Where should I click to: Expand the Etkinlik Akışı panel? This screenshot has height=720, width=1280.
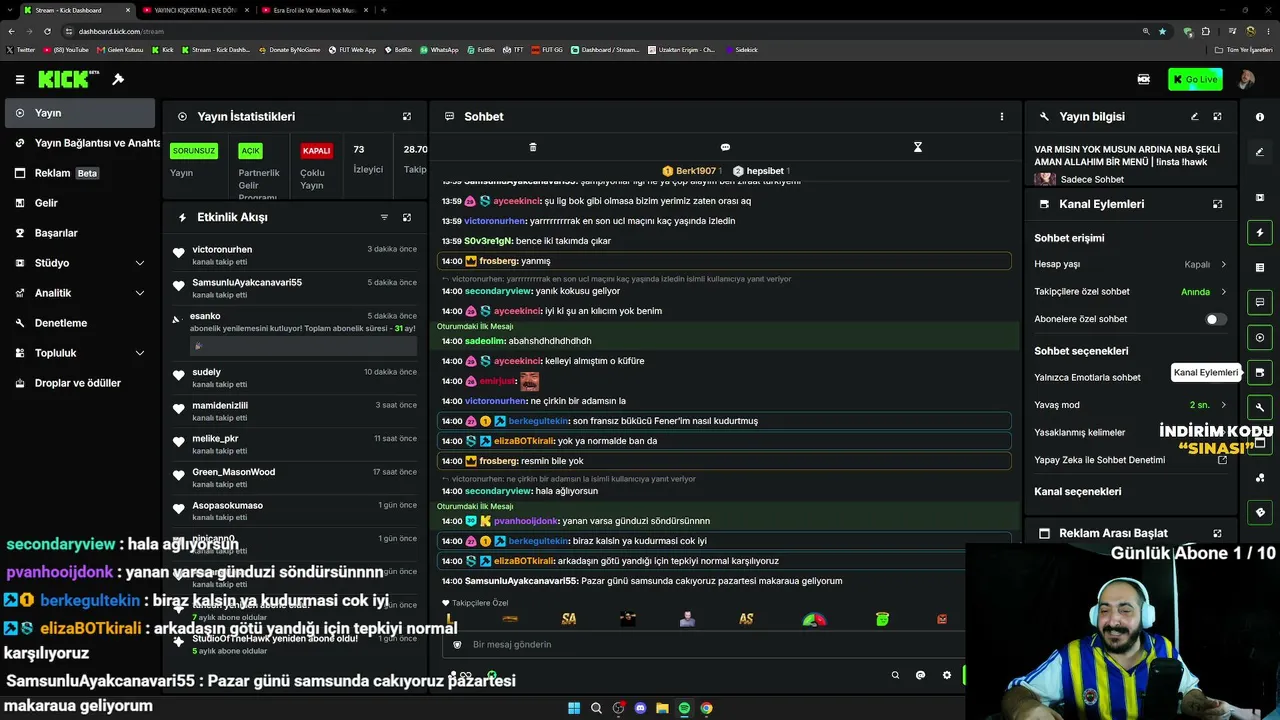point(407,217)
